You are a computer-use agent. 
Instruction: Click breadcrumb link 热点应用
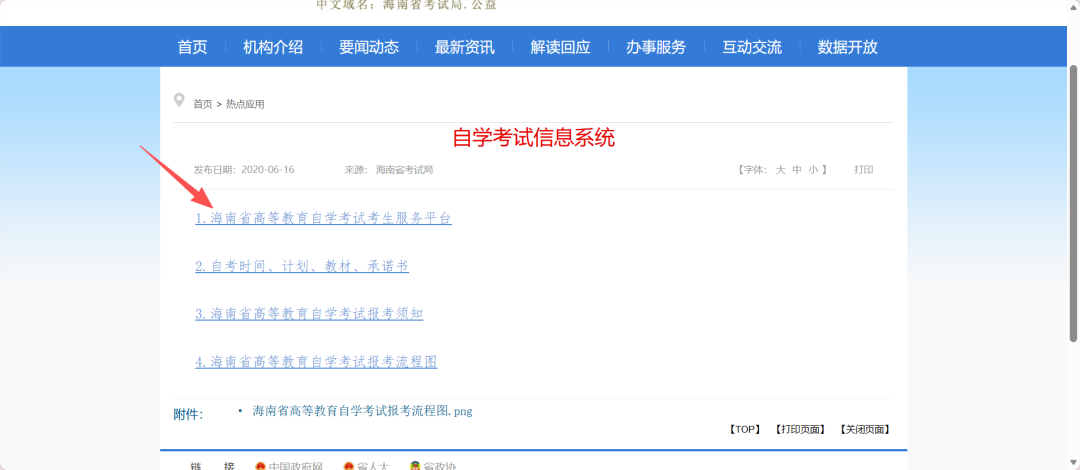(245, 104)
